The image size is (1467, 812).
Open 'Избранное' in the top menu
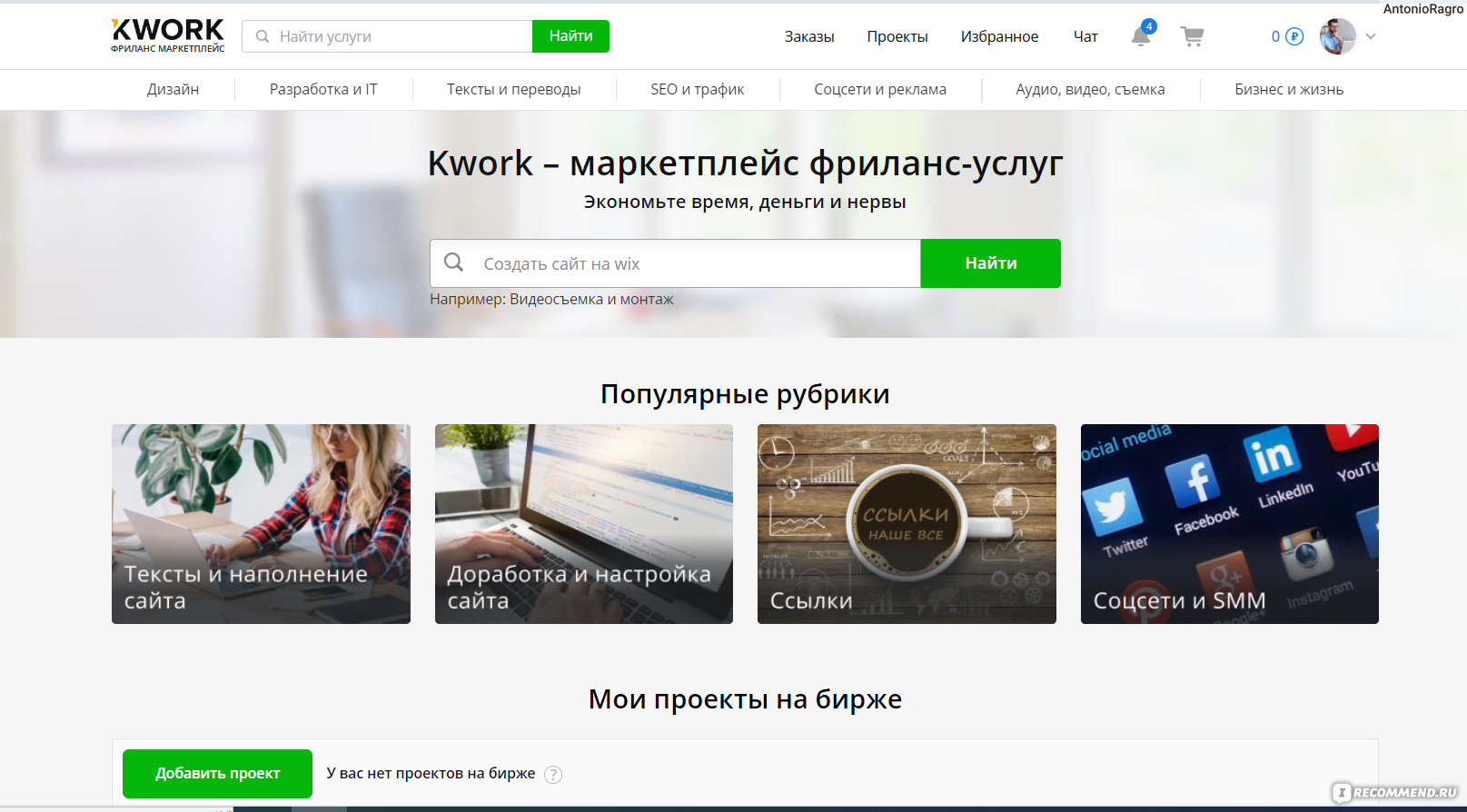pyautogui.click(x=999, y=36)
